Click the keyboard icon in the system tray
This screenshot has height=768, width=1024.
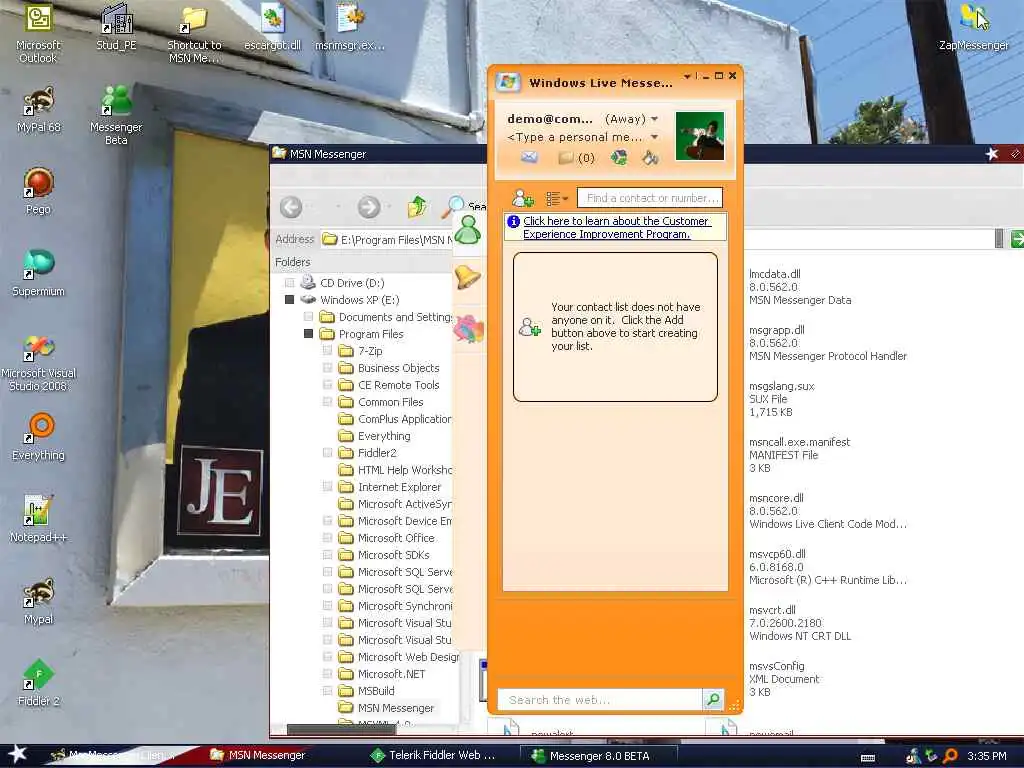point(868,758)
